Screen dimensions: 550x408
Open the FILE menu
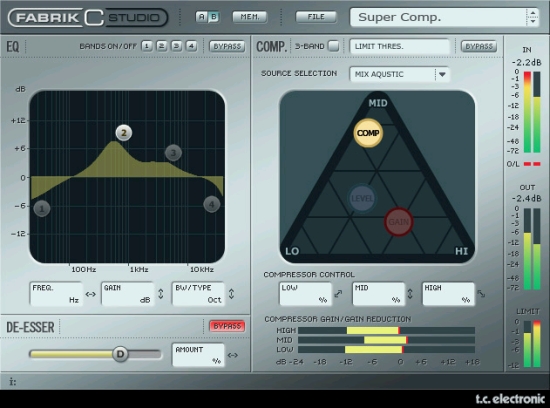[x=316, y=17]
